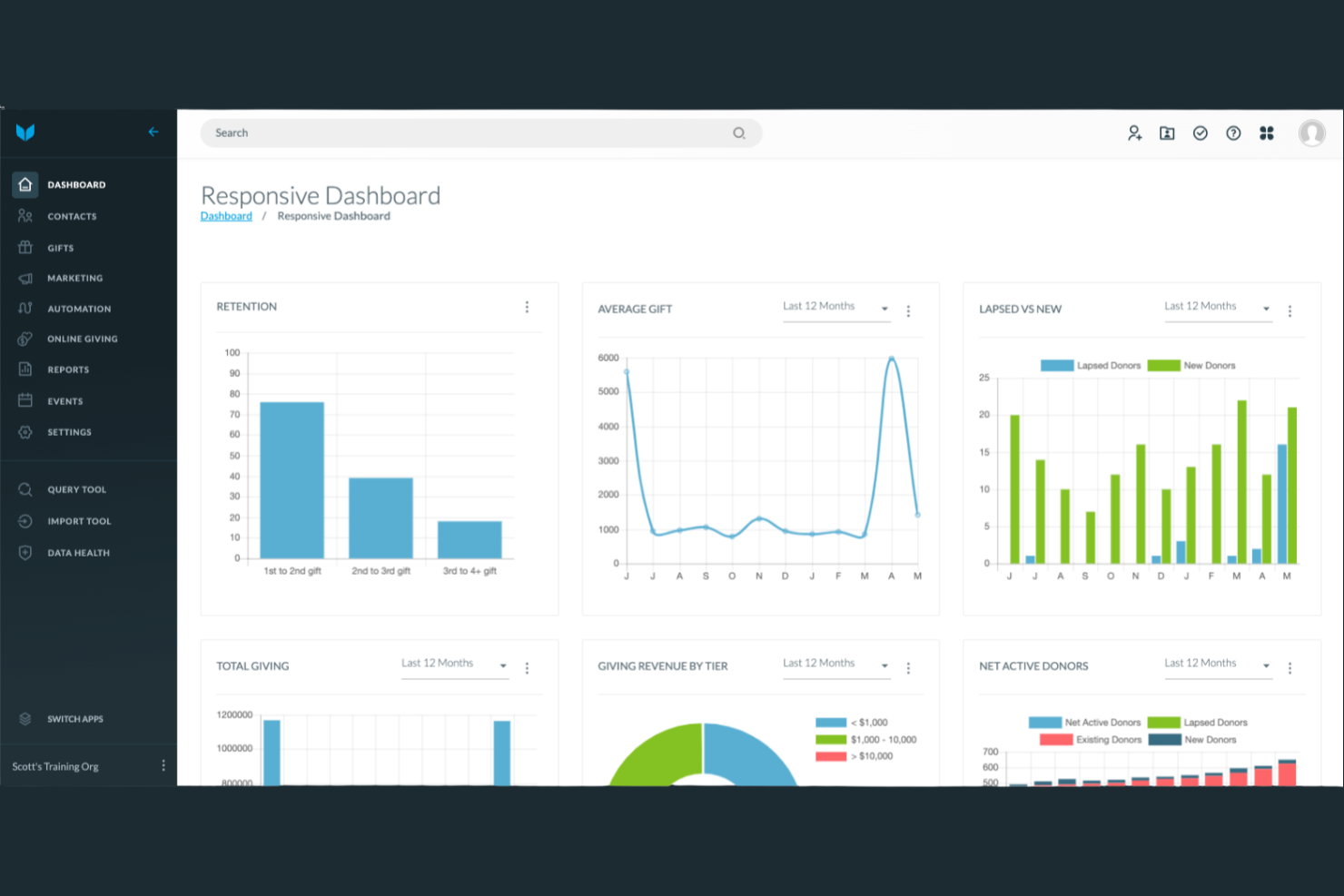Open the apps grid icon near the avatar
Screen dimensions: 1344x896
1267,133
